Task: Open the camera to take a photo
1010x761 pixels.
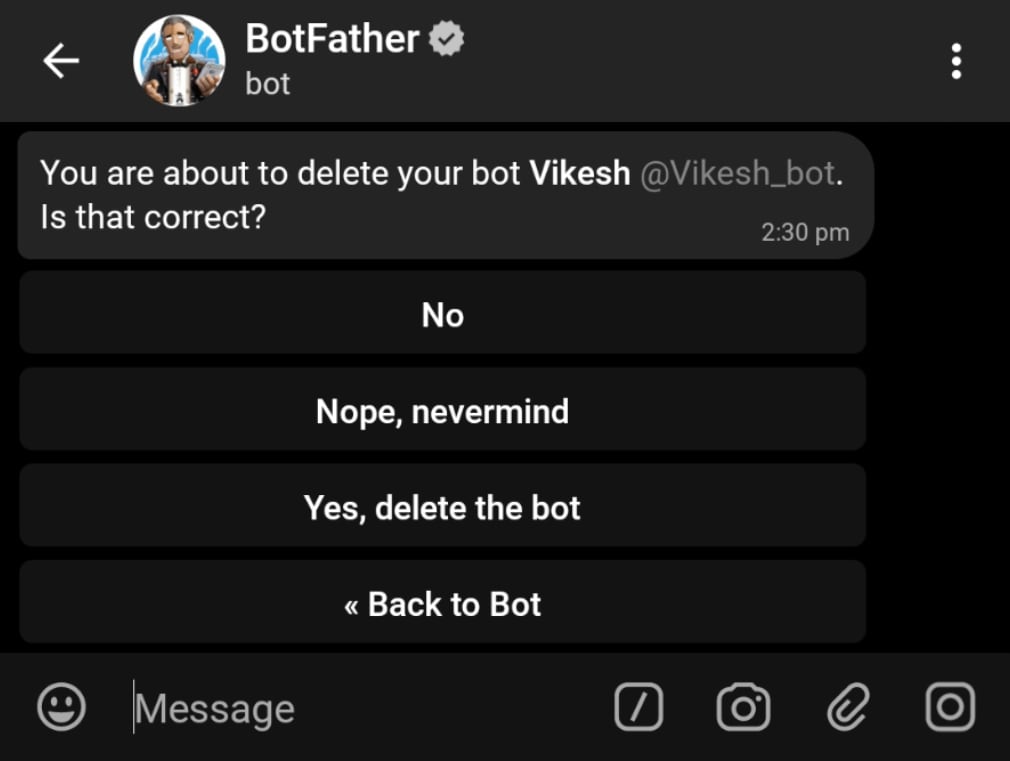Action: coord(744,707)
